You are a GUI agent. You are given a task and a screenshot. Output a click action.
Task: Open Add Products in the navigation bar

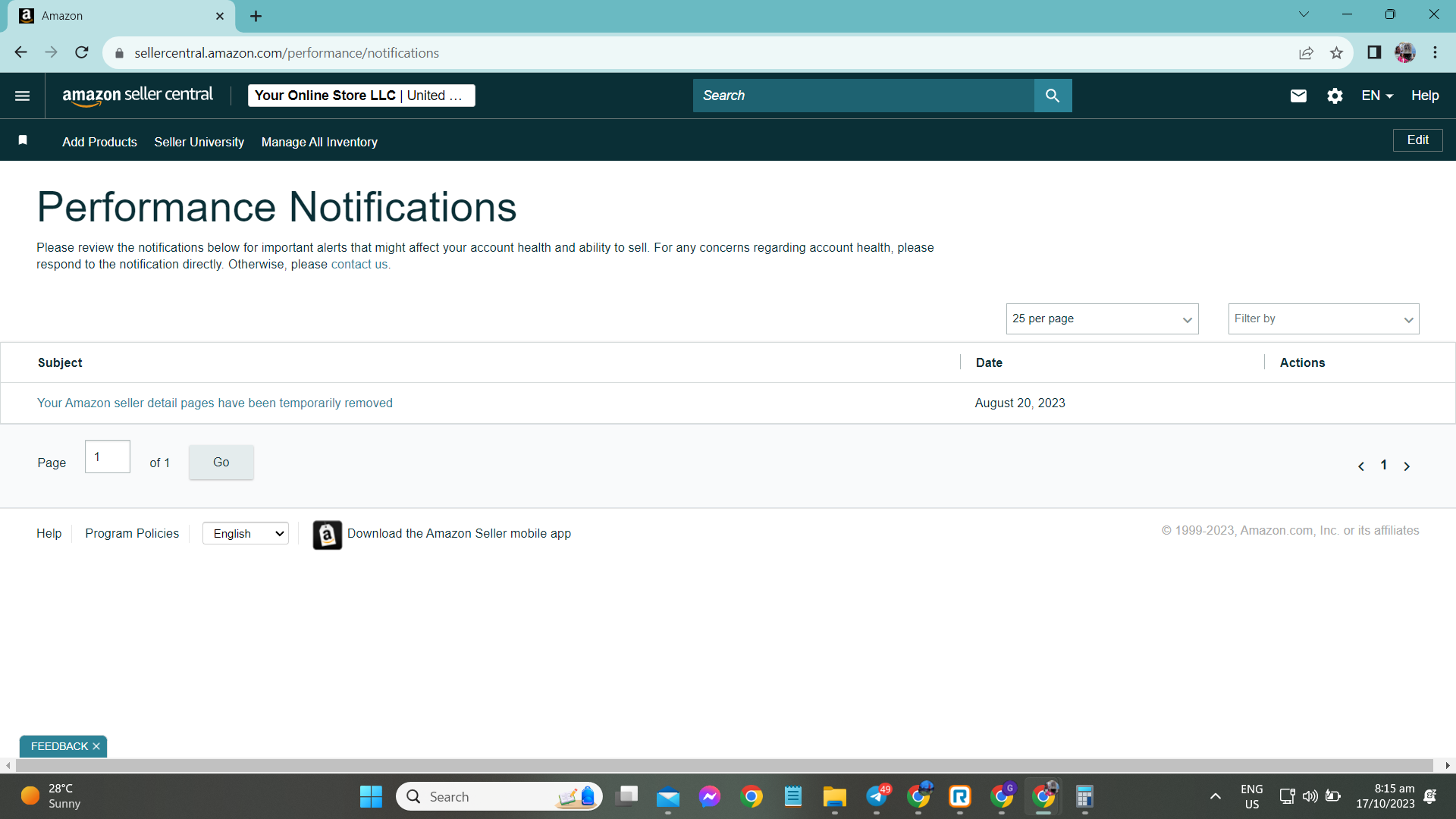pyautogui.click(x=99, y=142)
